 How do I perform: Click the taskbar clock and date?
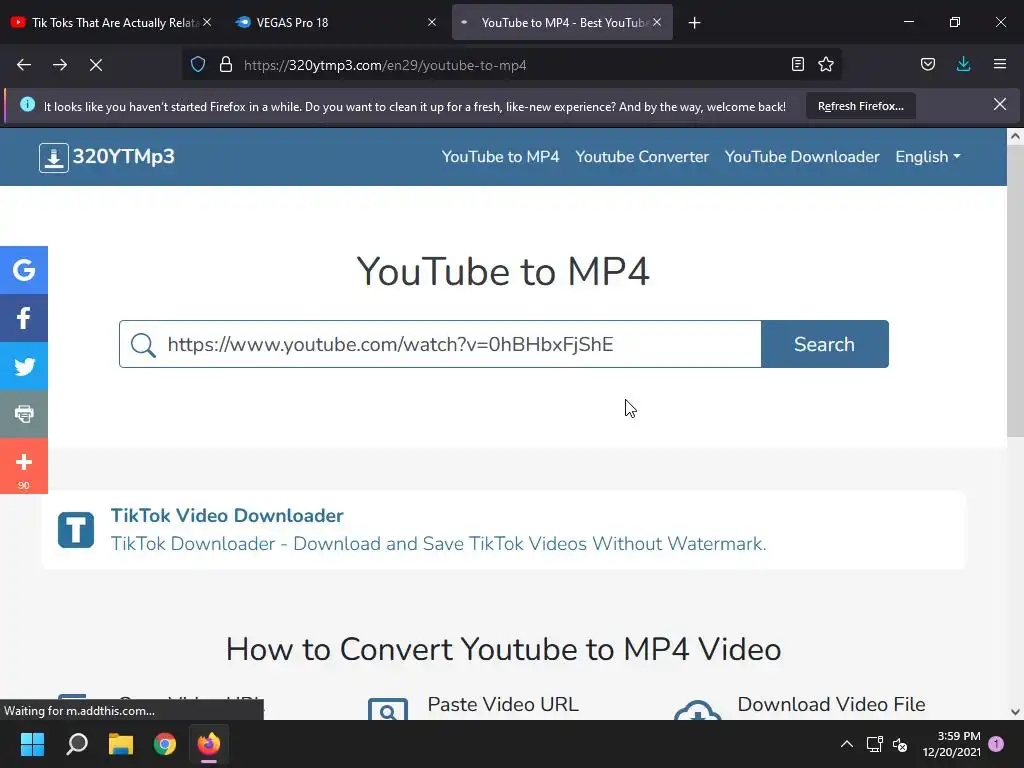point(952,744)
